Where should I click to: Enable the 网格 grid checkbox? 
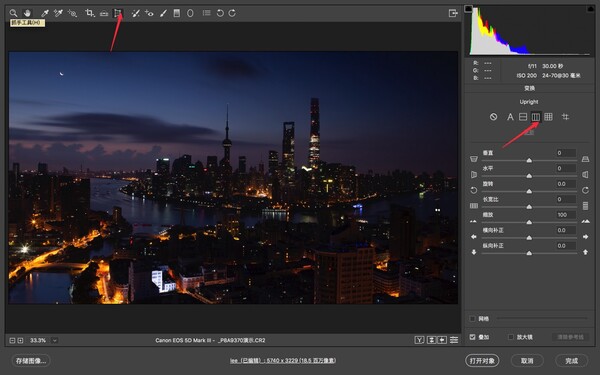pos(473,319)
